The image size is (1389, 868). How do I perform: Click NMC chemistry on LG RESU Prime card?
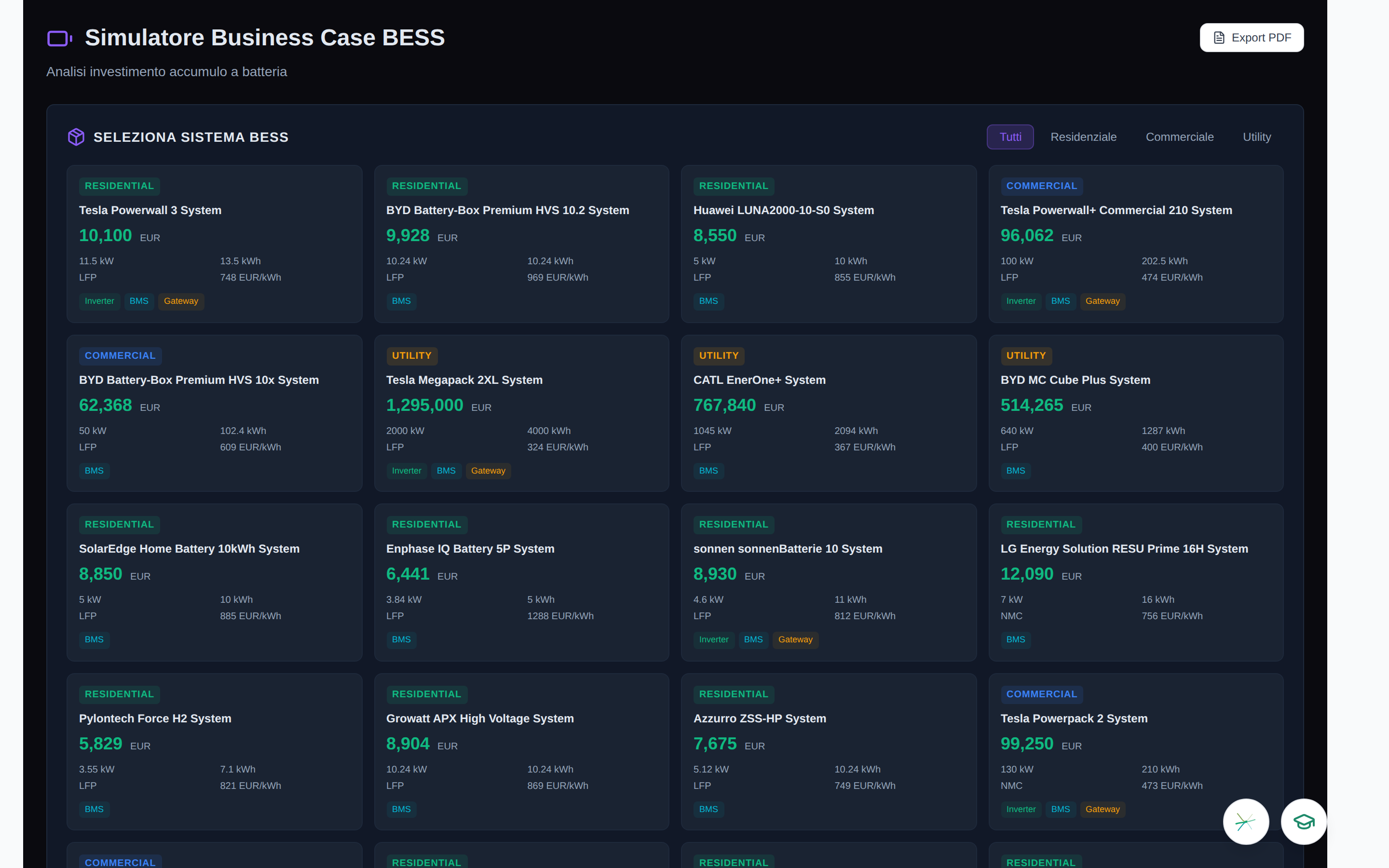coord(1011,616)
